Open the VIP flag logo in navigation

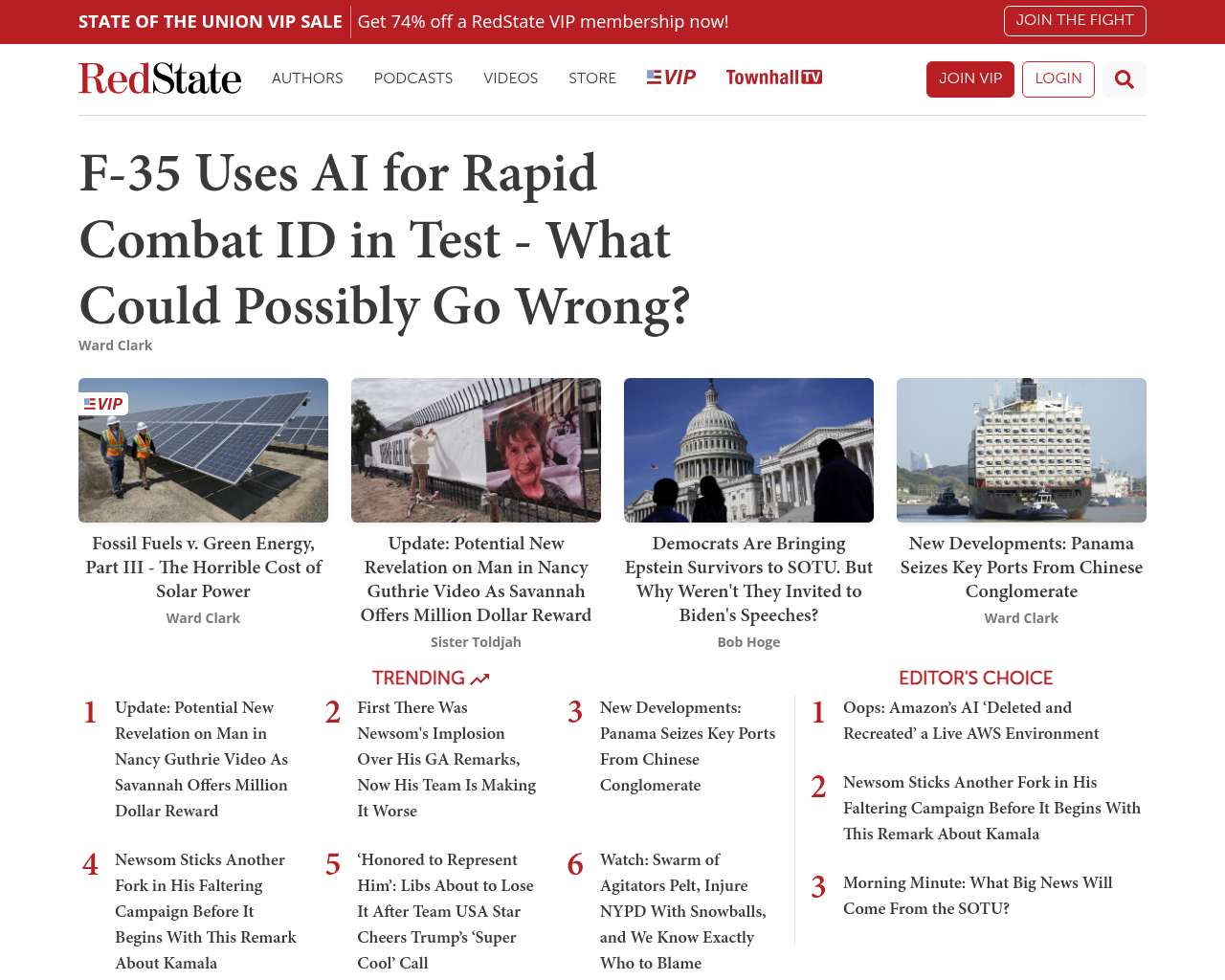(671, 78)
